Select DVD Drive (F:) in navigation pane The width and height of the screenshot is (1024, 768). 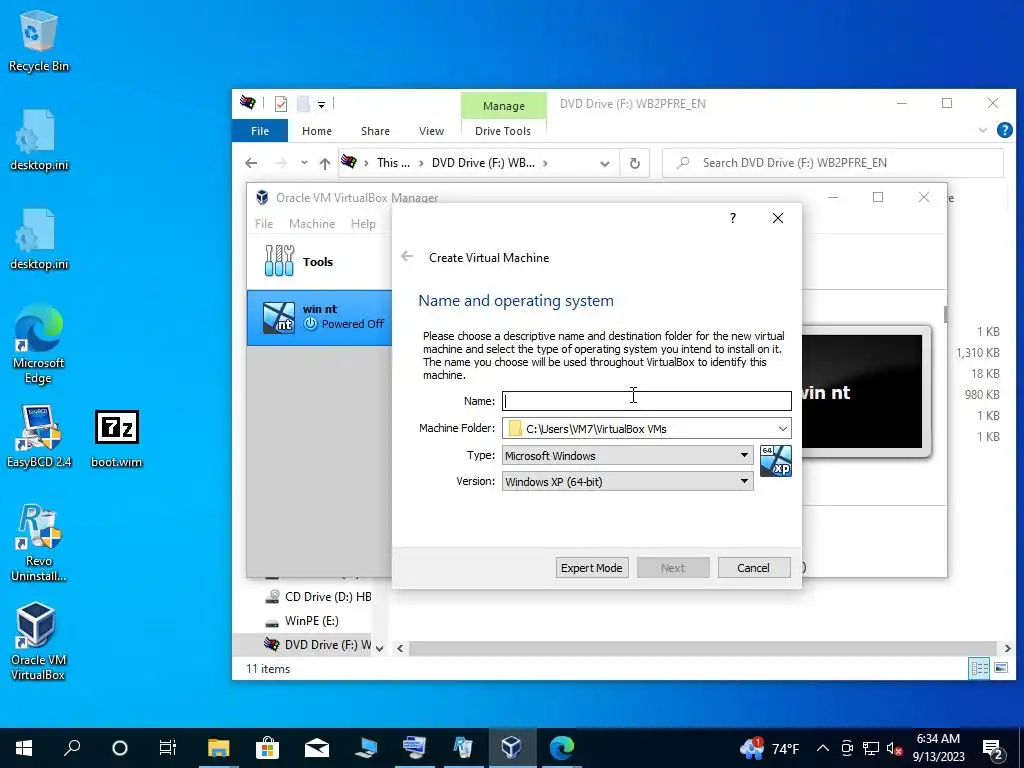317,645
